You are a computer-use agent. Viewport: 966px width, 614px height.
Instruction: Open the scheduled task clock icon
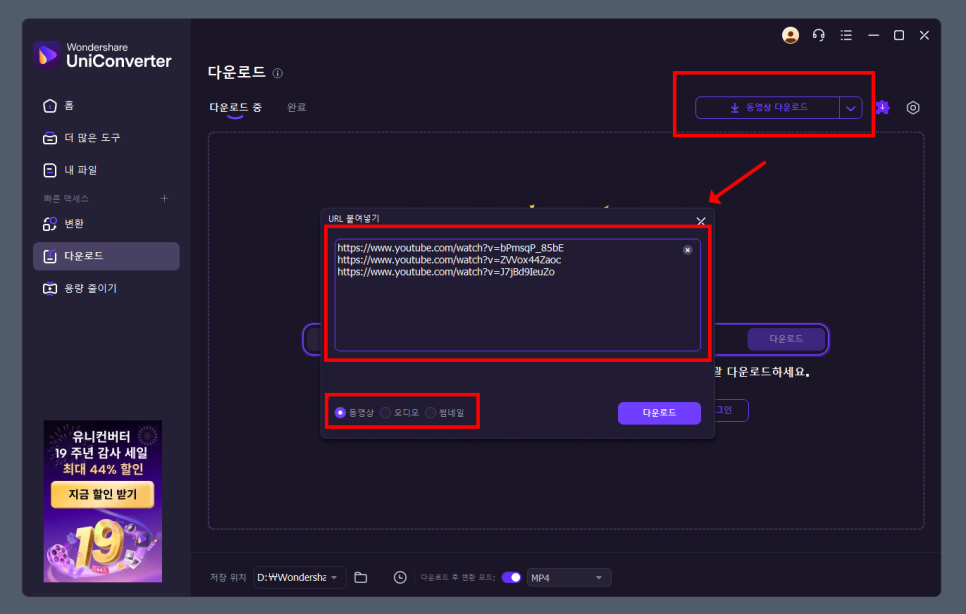coord(400,578)
